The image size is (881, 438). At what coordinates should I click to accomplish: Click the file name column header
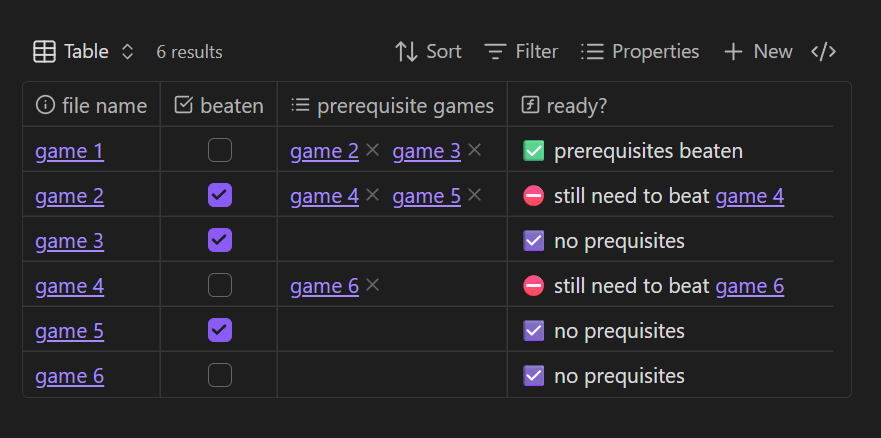pos(91,105)
